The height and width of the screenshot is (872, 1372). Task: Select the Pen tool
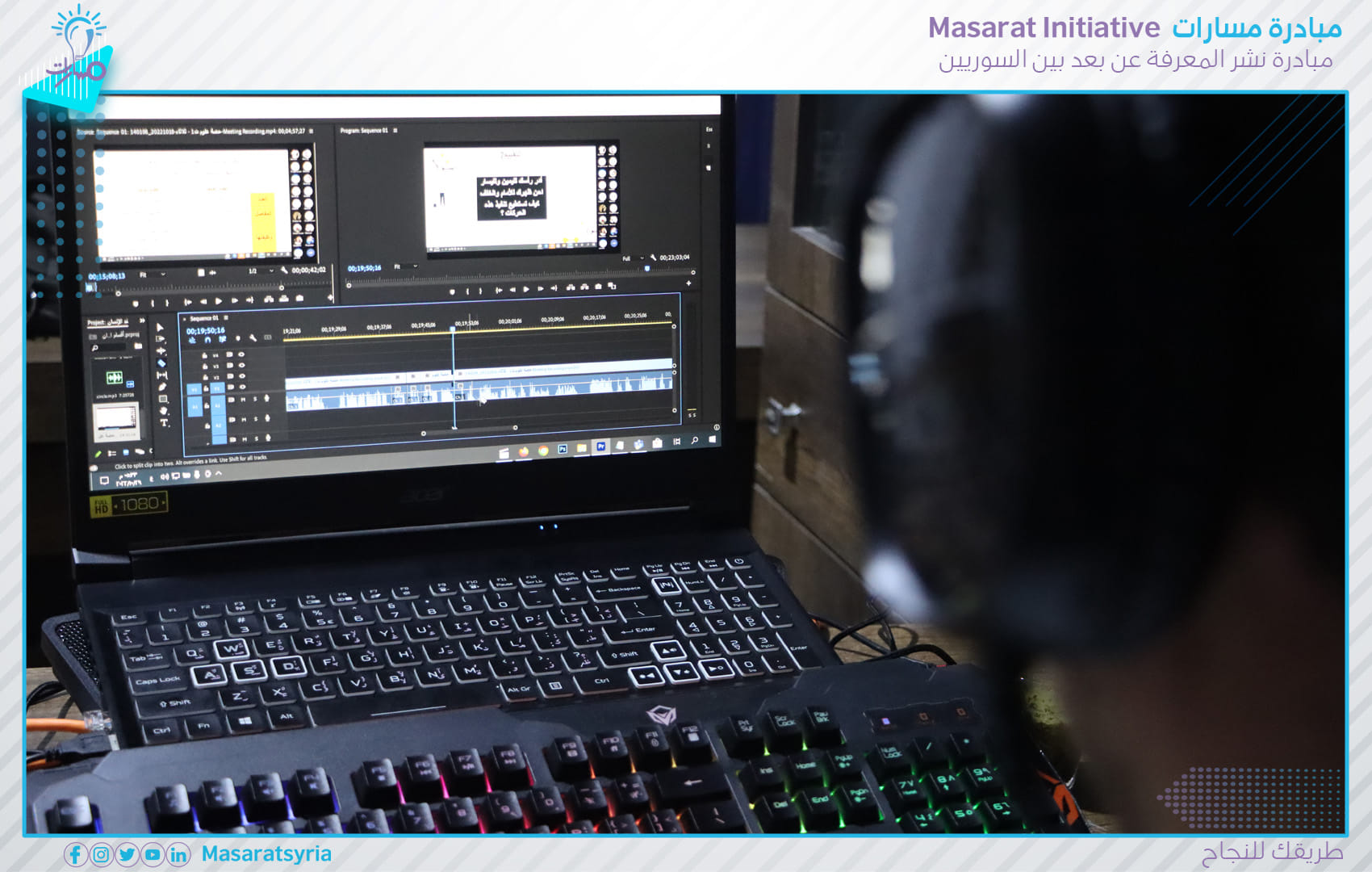click(x=163, y=387)
